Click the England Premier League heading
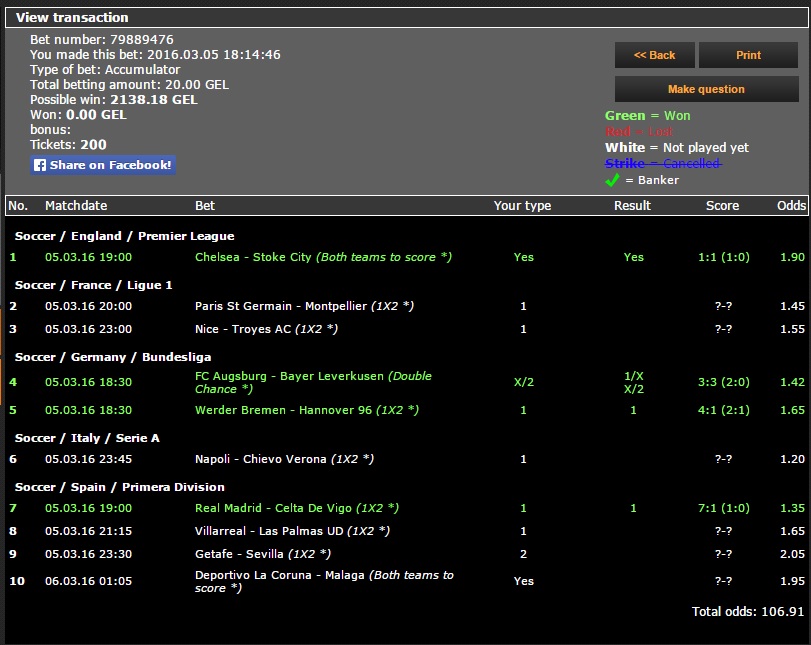 click(125, 236)
